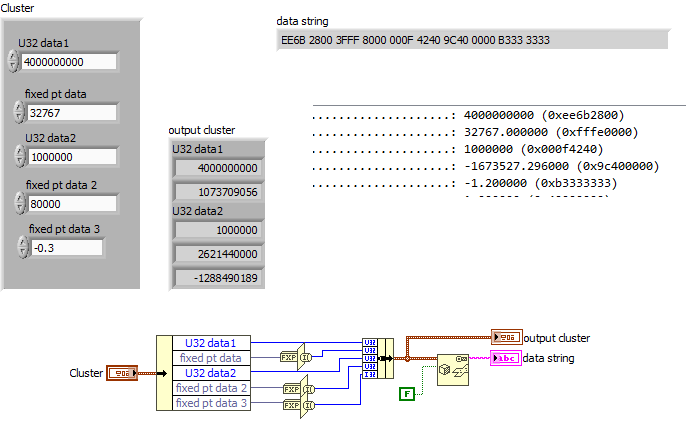Click the fixed pt data 3 field showing -0.3

pos(67,248)
